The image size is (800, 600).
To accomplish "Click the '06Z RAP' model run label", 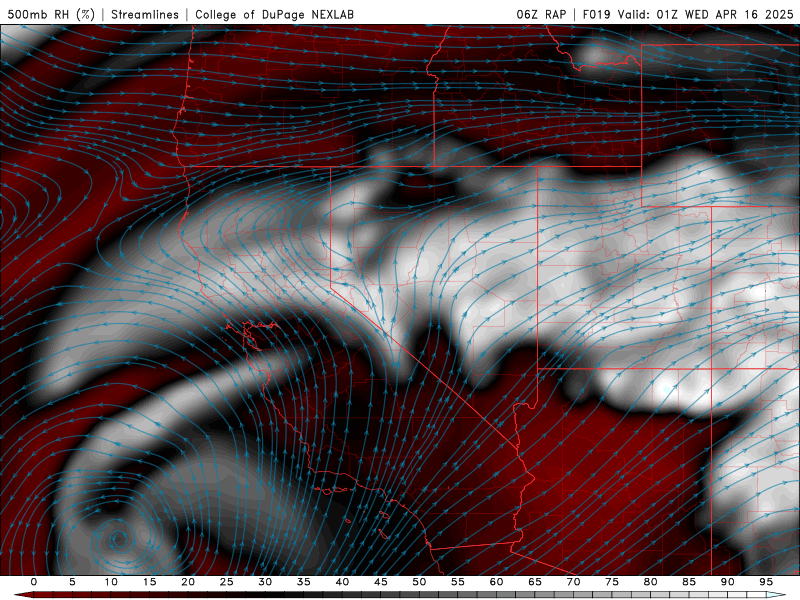I will [541, 14].
